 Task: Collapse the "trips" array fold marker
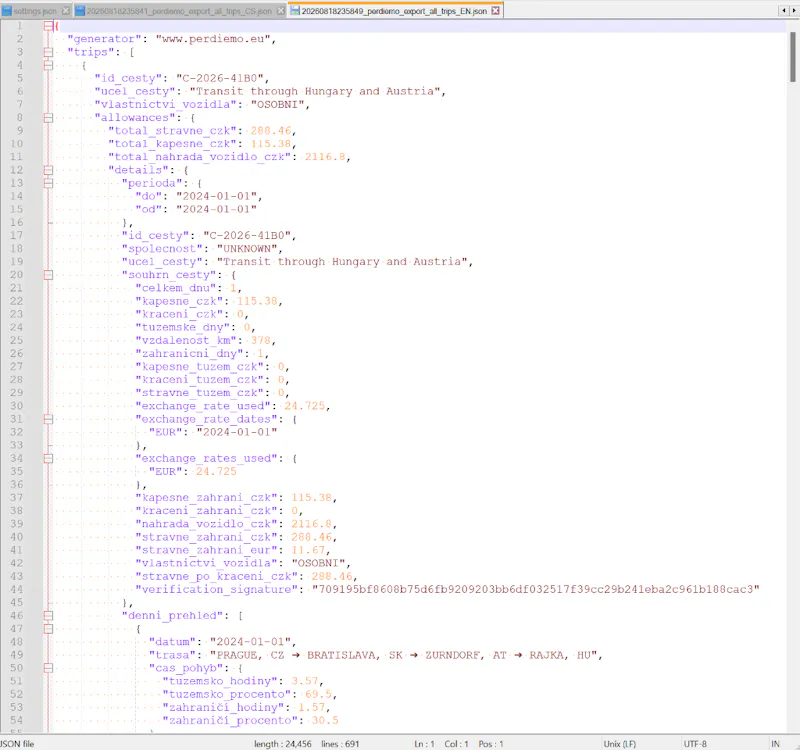coord(48,52)
